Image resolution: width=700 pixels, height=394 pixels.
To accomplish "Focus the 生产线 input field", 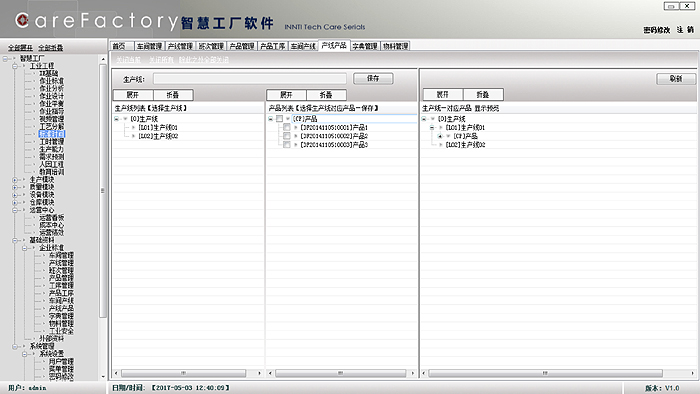I will tap(250, 79).
